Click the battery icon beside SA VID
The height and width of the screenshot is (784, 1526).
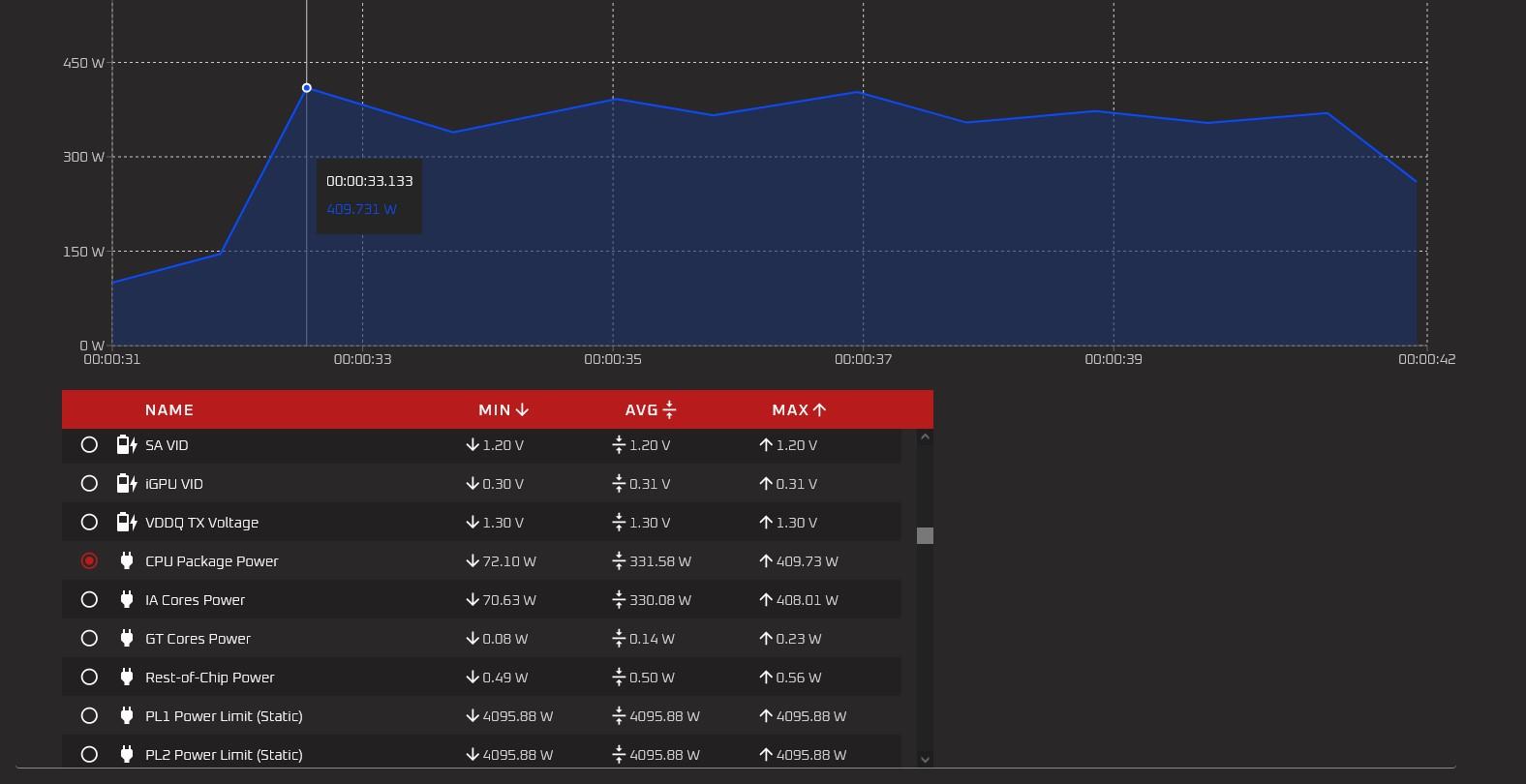coord(126,445)
